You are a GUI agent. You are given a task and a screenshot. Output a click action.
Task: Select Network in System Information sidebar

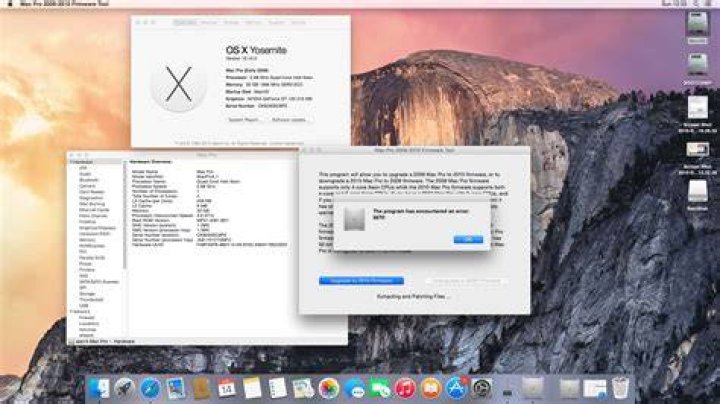click(82, 312)
